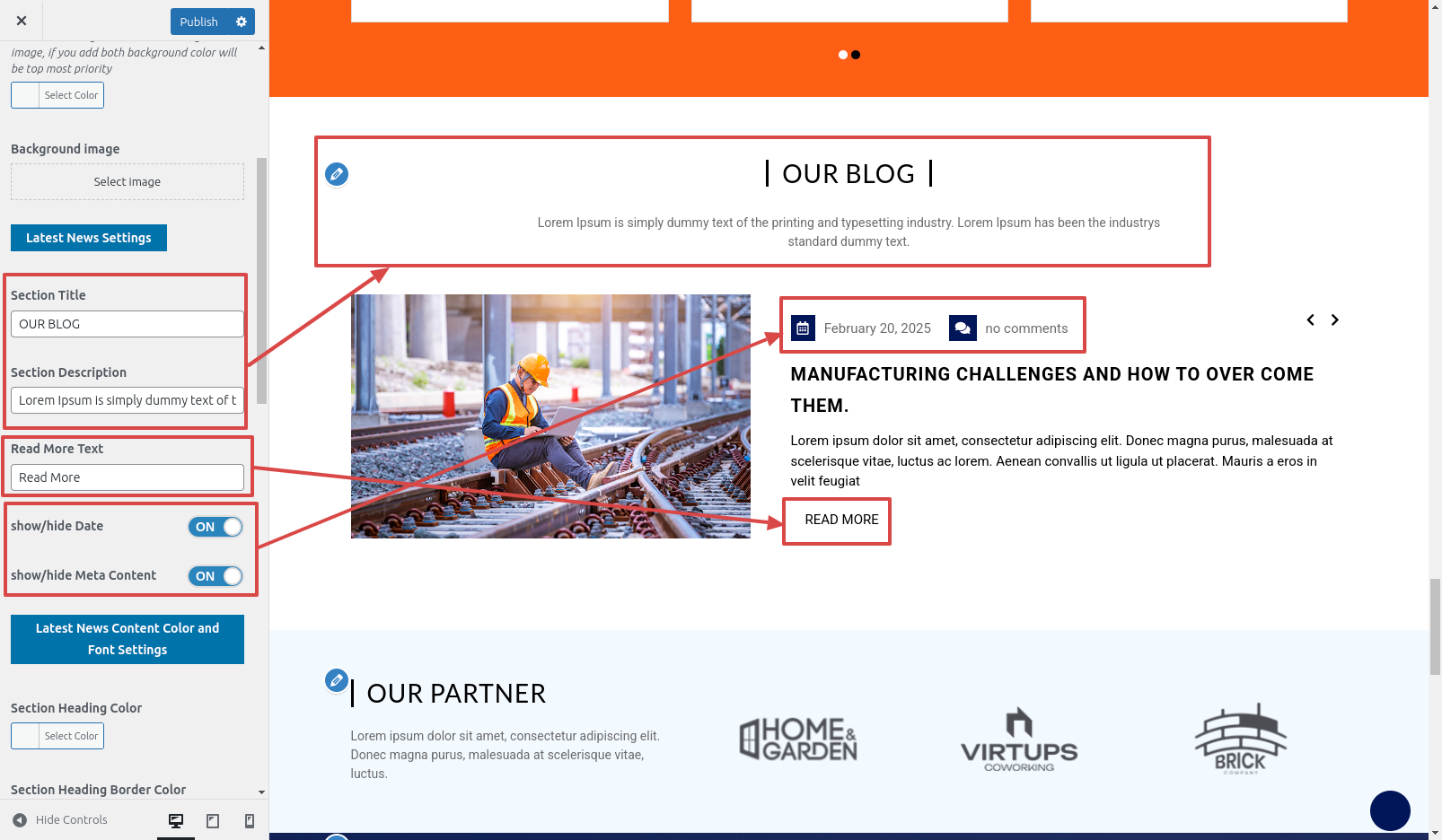The image size is (1442, 840).
Task: Click the Section Title input field
Action: pyautogui.click(x=127, y=324)
